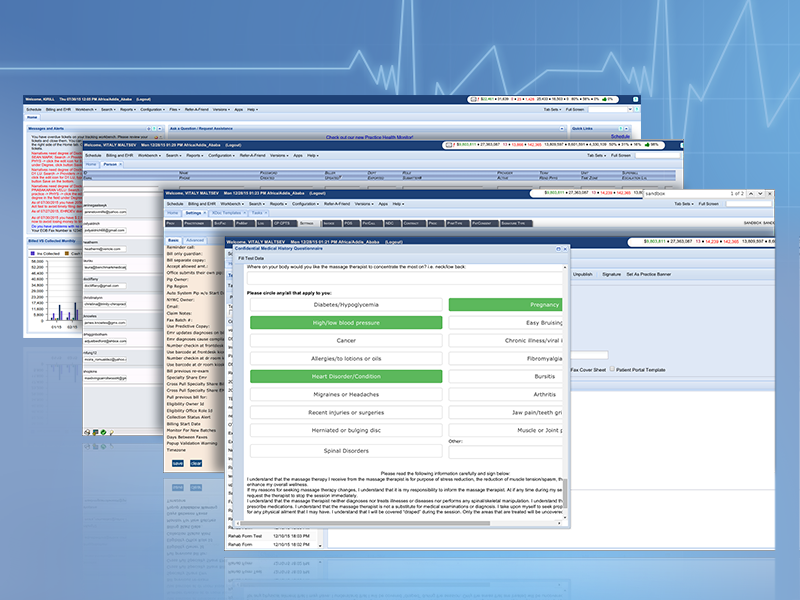Toggle Recent injuries or surgeries option
The width and height of the screenshot is (800, 600).
tap(346, 412)
